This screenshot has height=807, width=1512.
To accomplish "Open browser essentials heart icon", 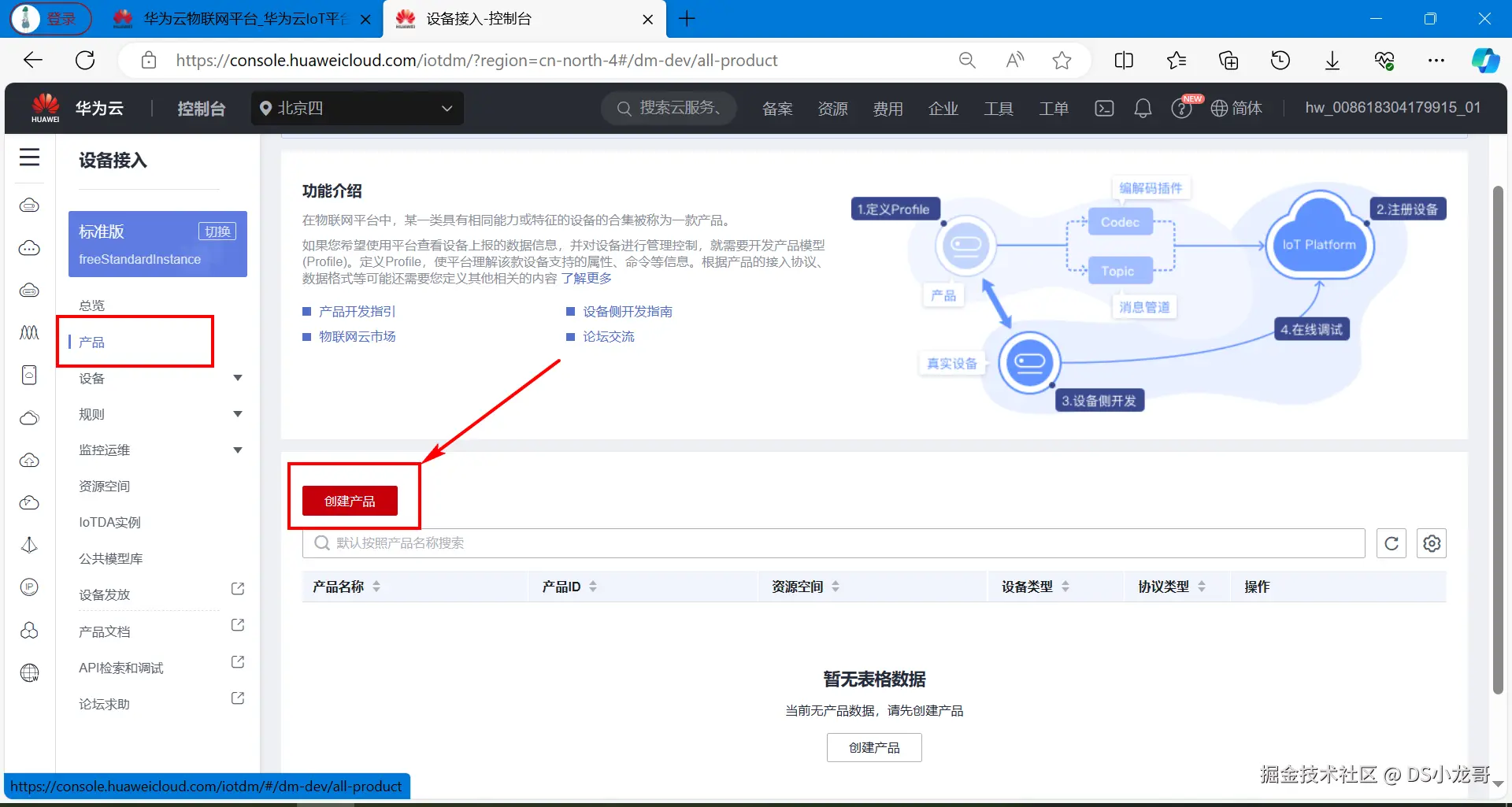I will 1384,61.
